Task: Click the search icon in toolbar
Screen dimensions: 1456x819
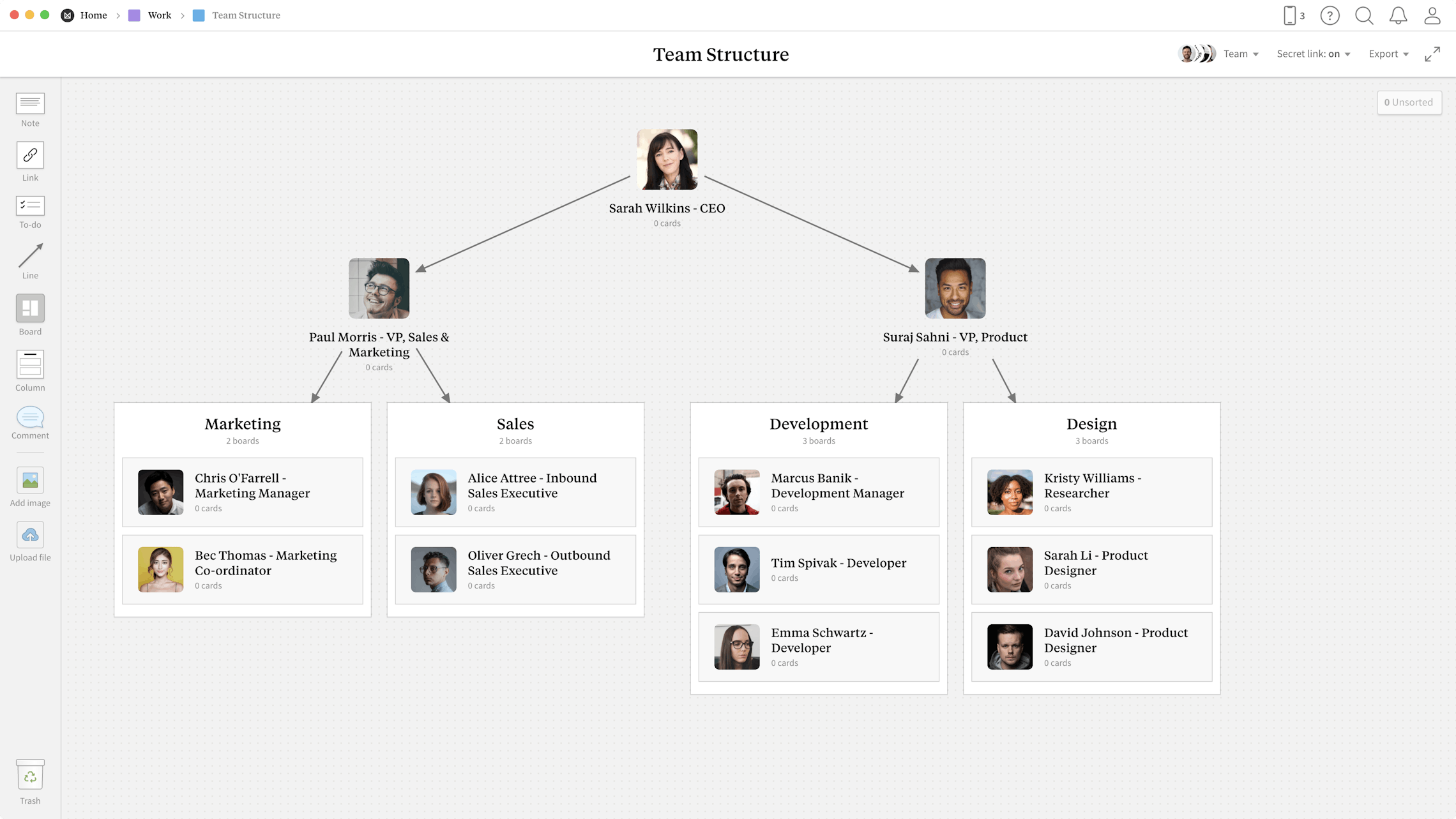Action: click(x=1364, y=15)
